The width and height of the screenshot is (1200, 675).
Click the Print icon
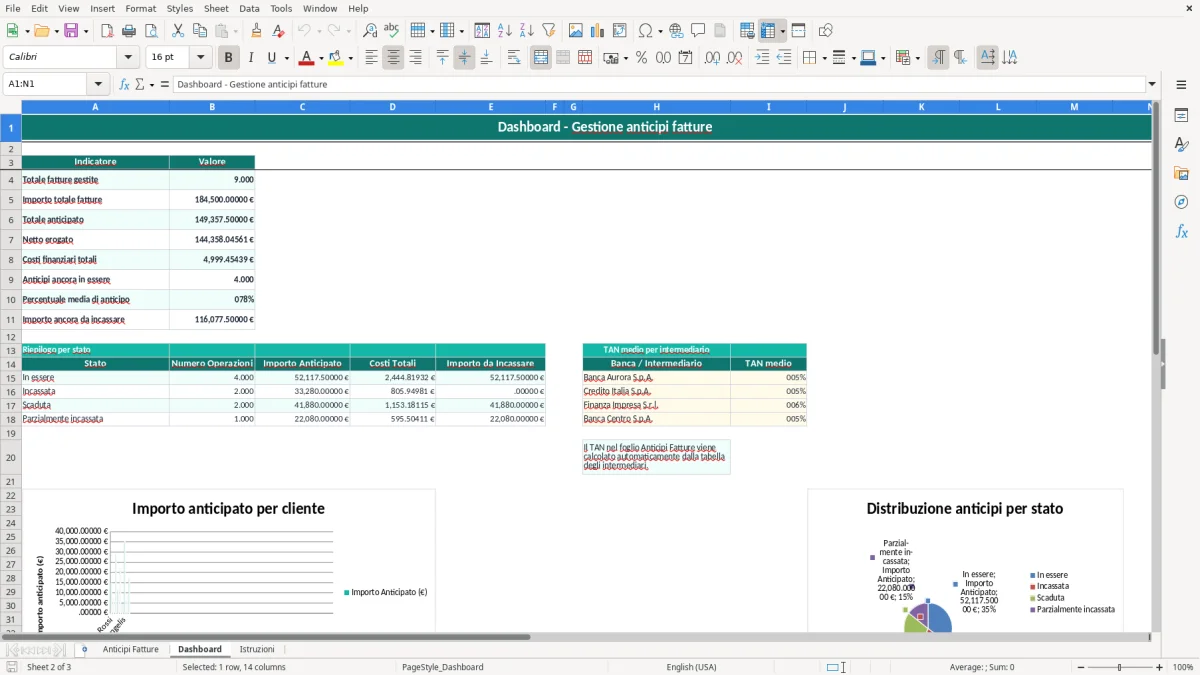pos(129,31)
